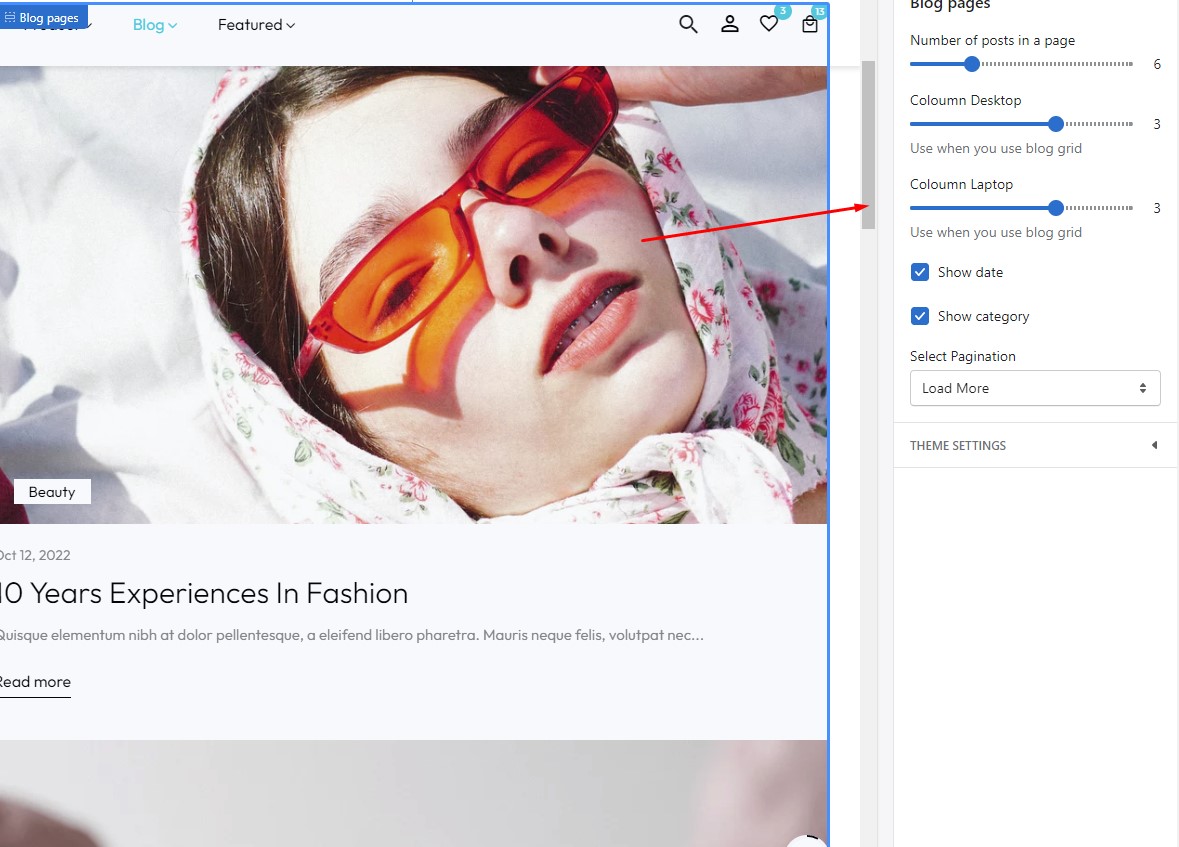Open the 10 Years Experiences In Fashion post
Viewport: 1179px width, 847px height.
pos(204,593)
